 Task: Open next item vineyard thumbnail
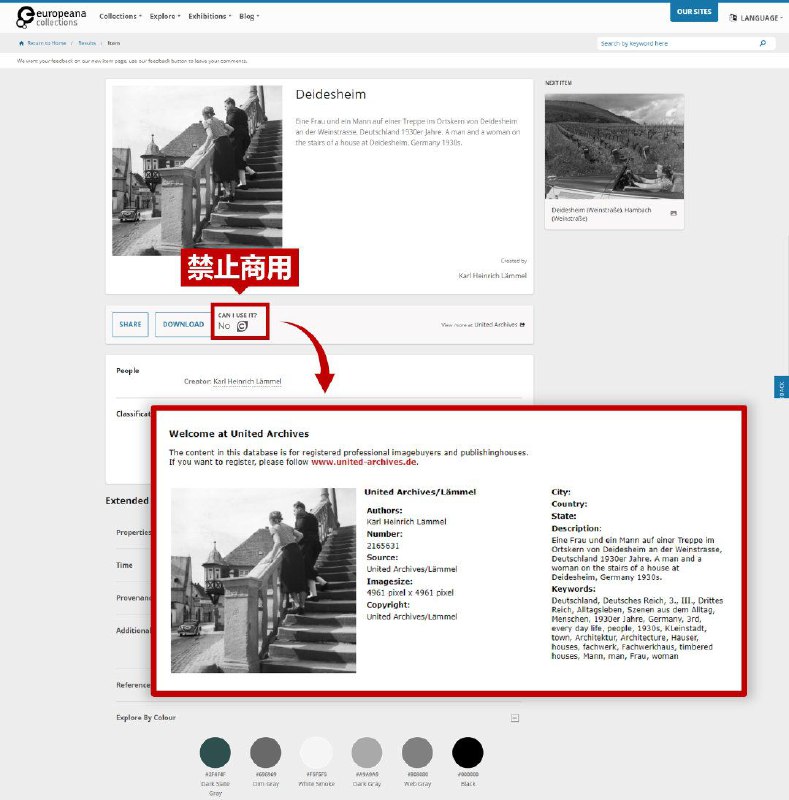pyautogui.click(x=614, y=146)
